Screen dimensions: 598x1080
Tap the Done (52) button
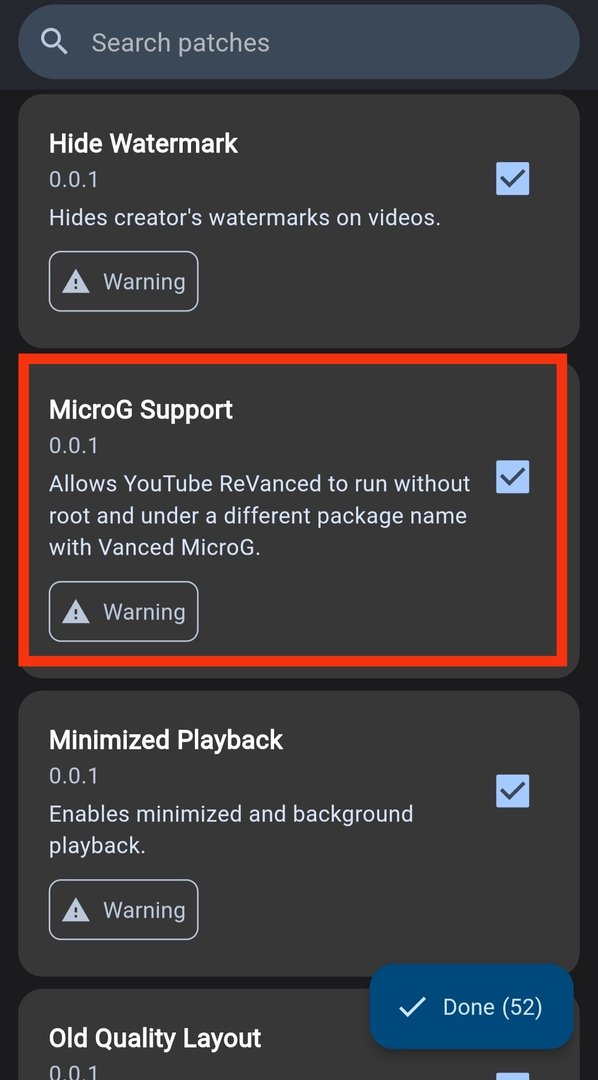[x=472, y=1007]
